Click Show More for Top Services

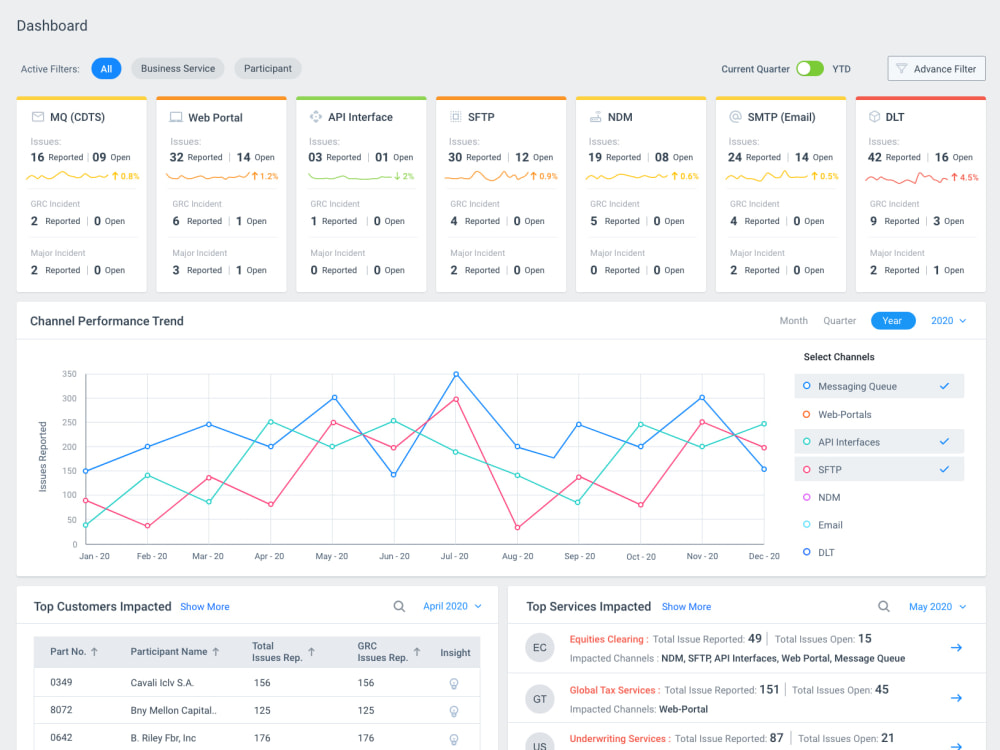point(686,607)
